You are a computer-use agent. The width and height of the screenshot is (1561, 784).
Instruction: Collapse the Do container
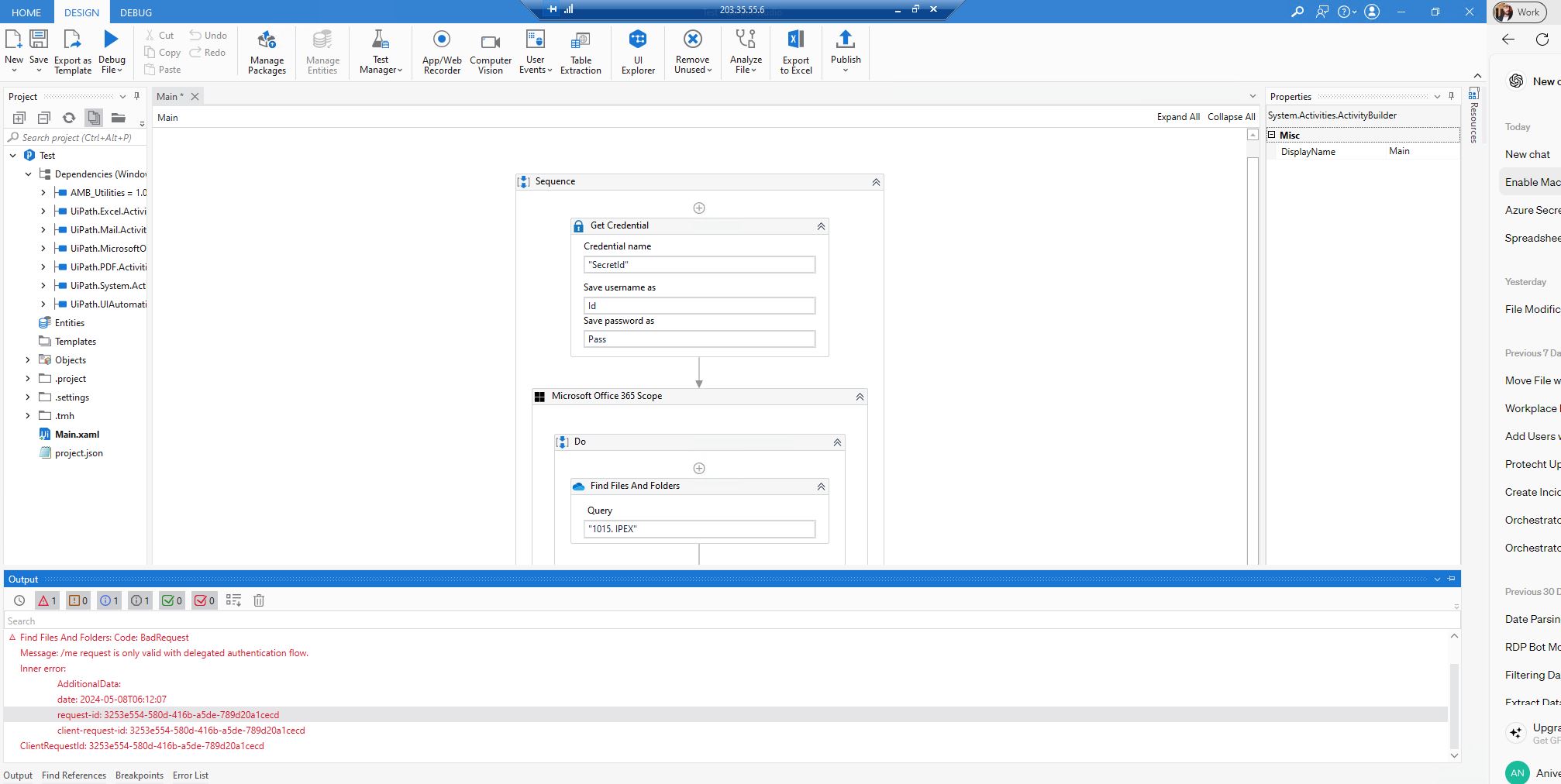pyautogui.click(x=837, y=442)
